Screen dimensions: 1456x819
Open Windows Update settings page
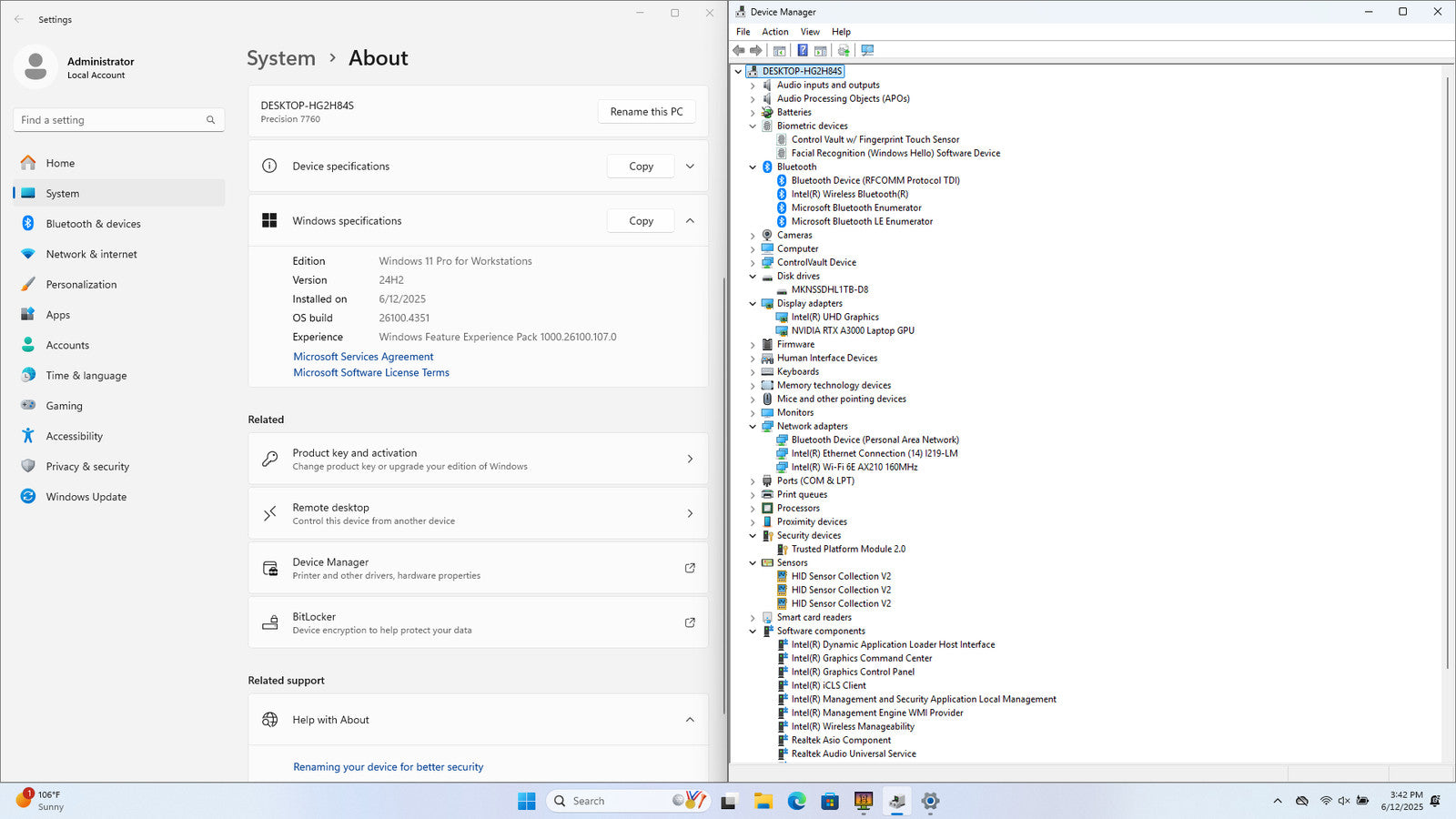119,497
